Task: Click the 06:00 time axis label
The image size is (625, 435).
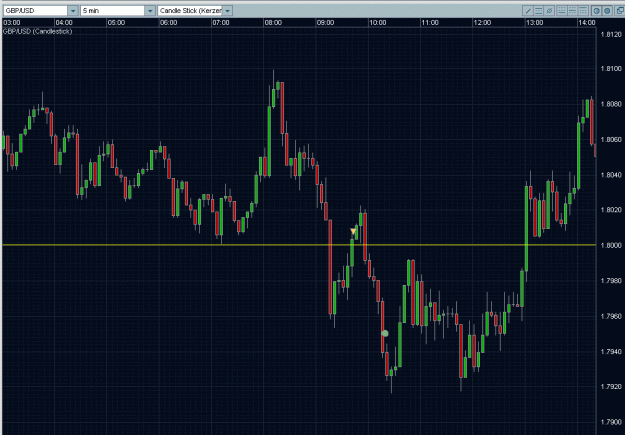Action: [x=168, y=23]
